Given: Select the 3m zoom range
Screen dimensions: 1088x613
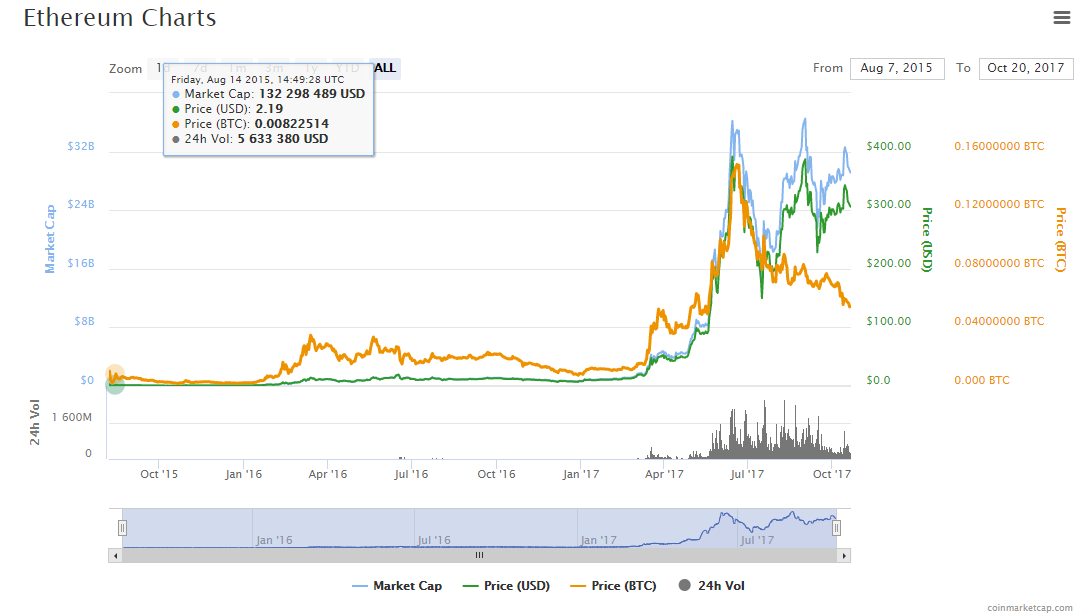Looking at the screenshot, I should pyautogui.click(x=273, y=68).
